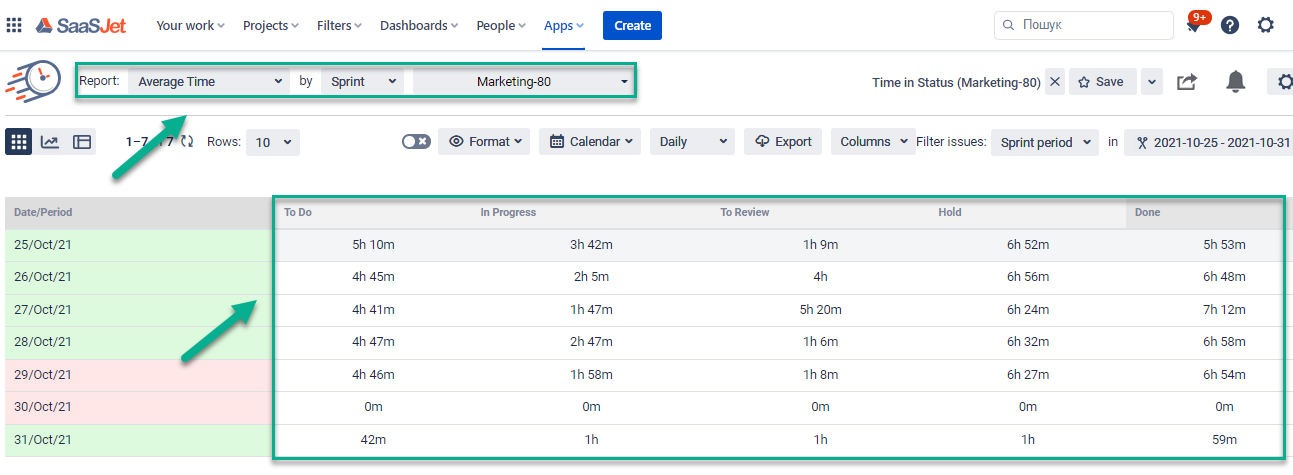Open the Filters menu
This screenshot has width=1293, height=475.
(x=339, y=25)
